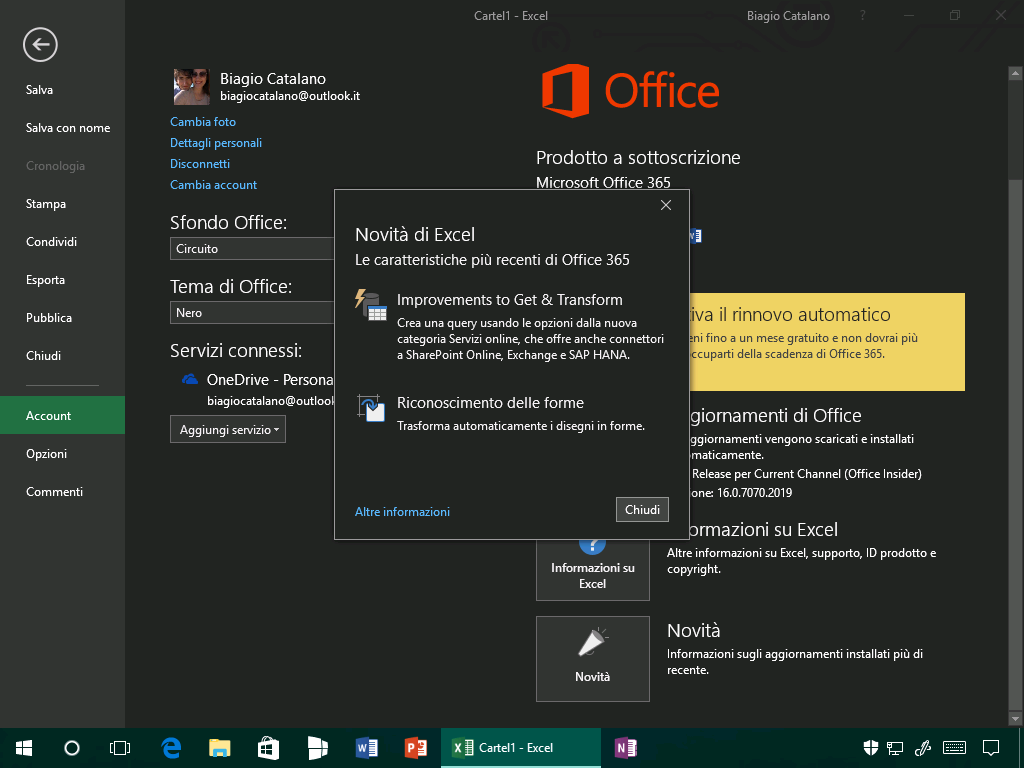Select Salva in the backstage menu
Viewport: 1024px width, 768px height.
point(39,90)
